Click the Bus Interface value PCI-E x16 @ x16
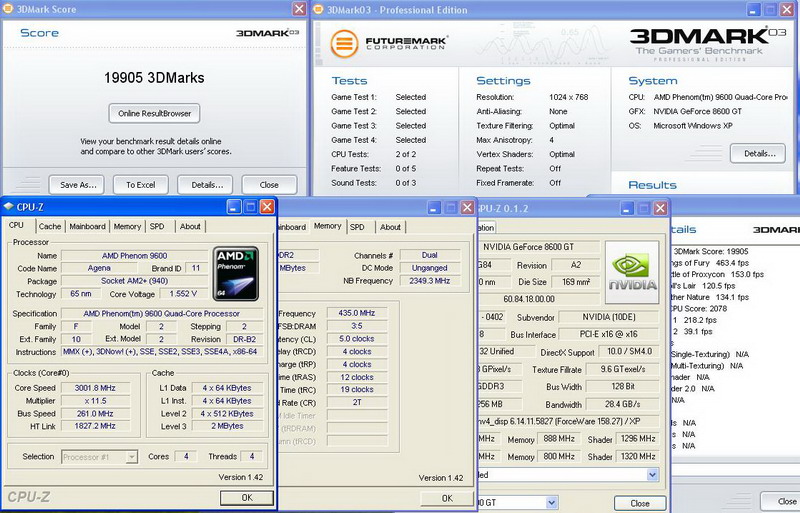Image resolution: width=800 pixels, height=513 pixels. [x=609, y=334]
